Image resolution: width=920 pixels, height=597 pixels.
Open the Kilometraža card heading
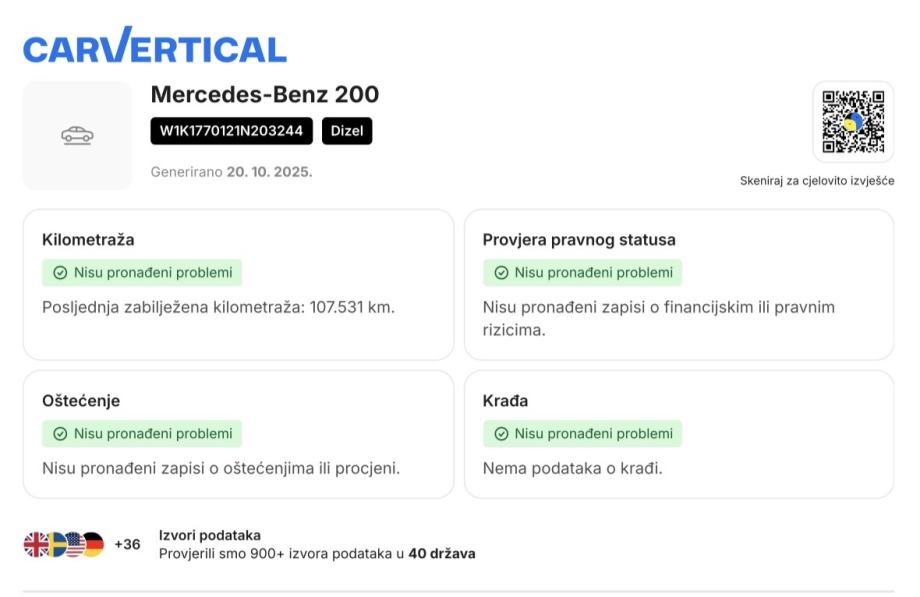[x=88, y=240]
